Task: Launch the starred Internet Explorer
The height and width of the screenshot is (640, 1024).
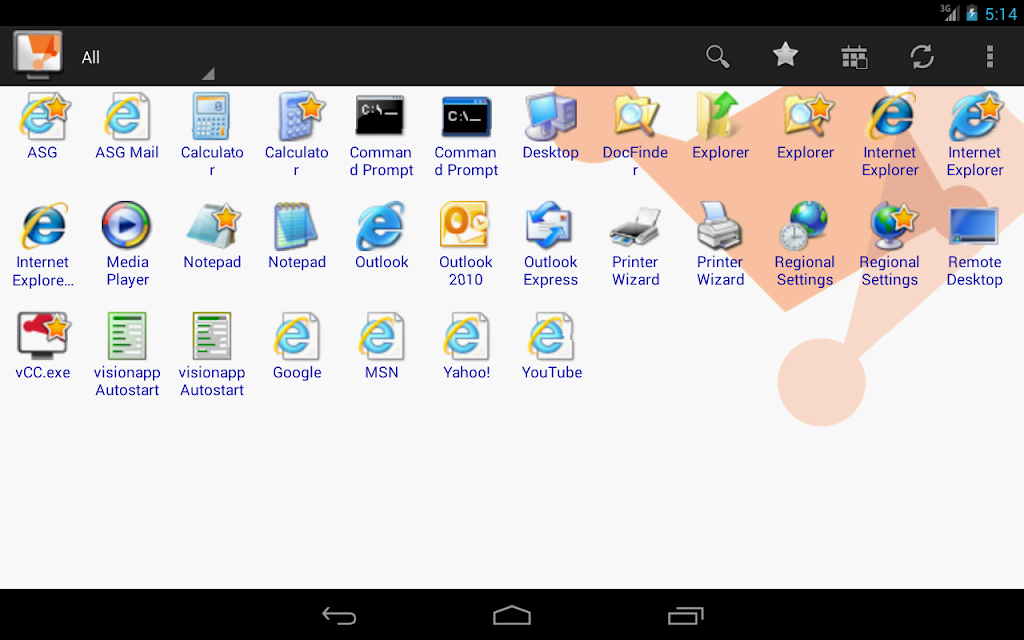Action: point(974,135)
